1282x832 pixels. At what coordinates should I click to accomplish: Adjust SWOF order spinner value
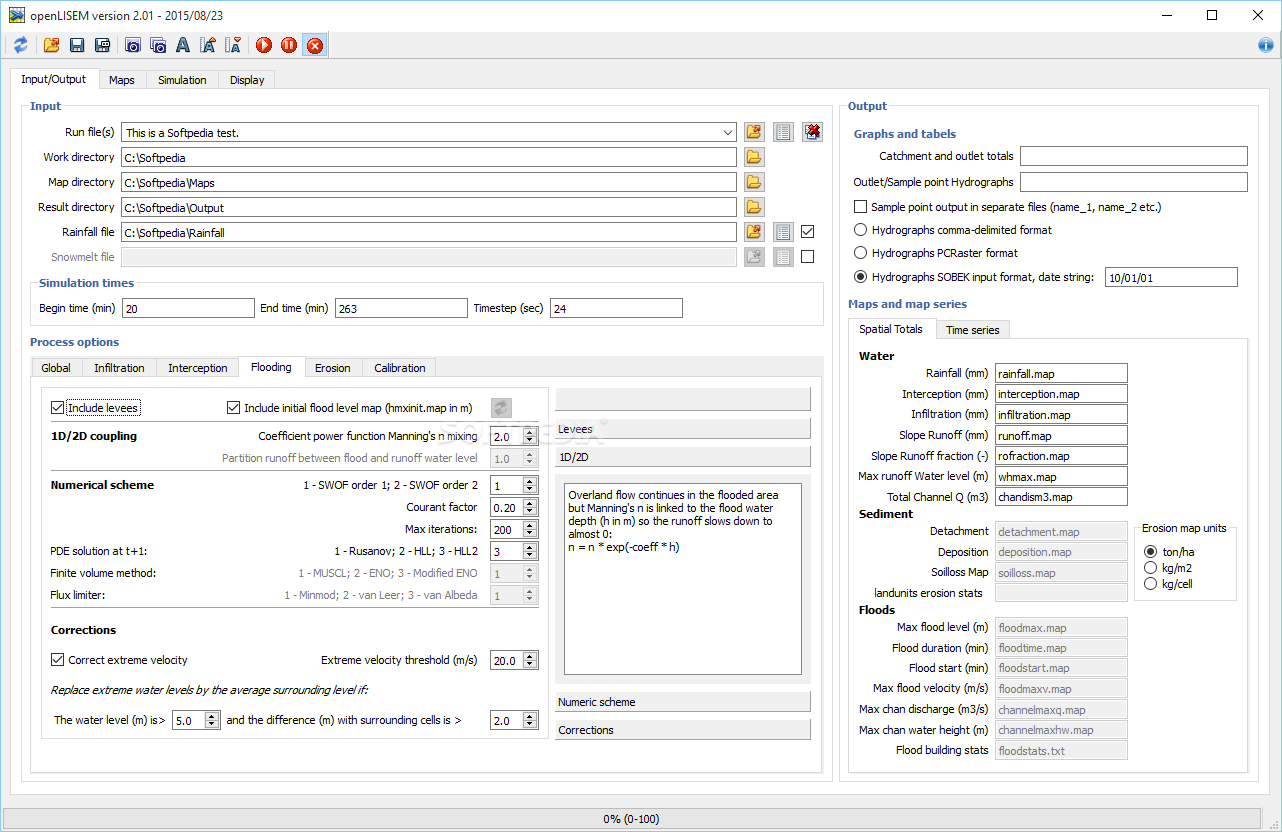(514, 485)
